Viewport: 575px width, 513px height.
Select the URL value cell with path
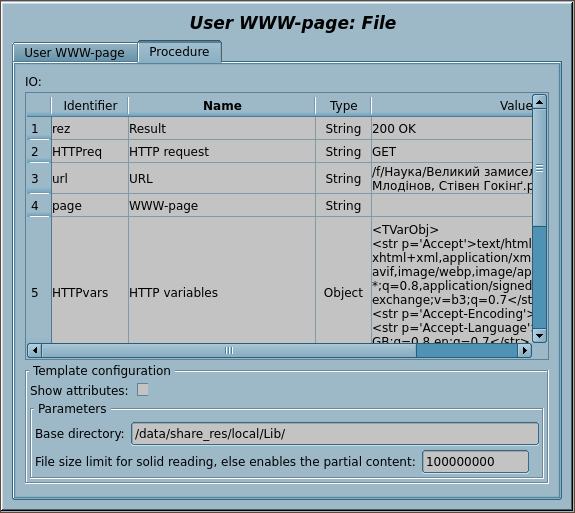[452, 179]
